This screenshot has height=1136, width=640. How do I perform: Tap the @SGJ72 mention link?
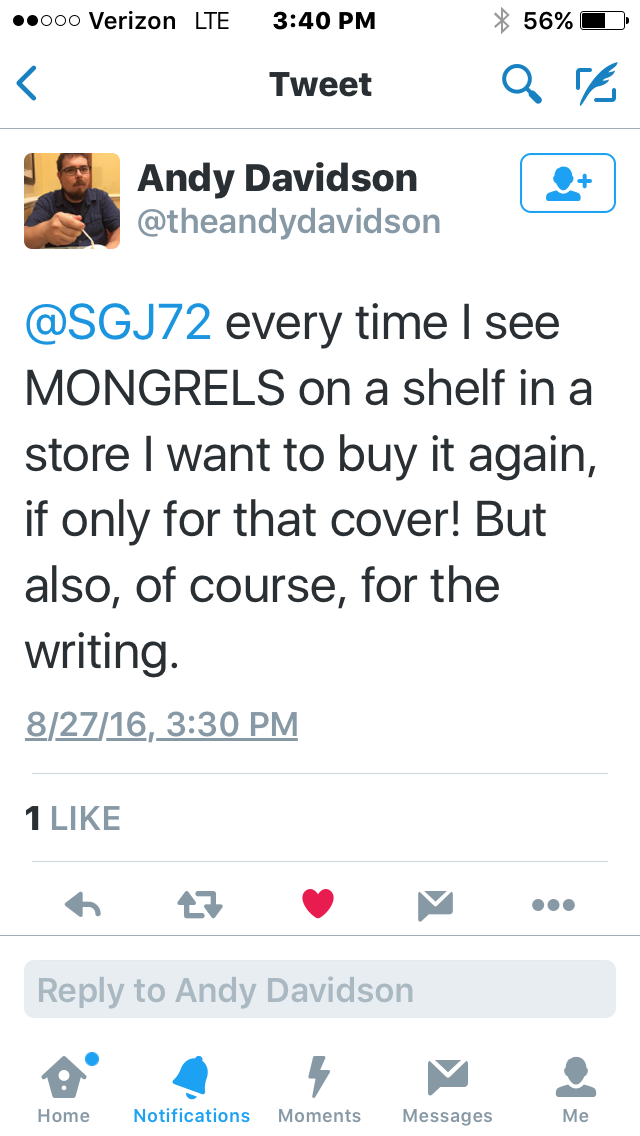pos(118,324)
